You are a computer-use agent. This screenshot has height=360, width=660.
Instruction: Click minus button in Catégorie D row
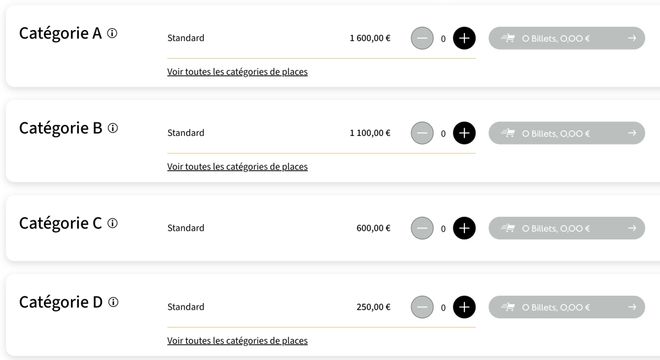422,307
